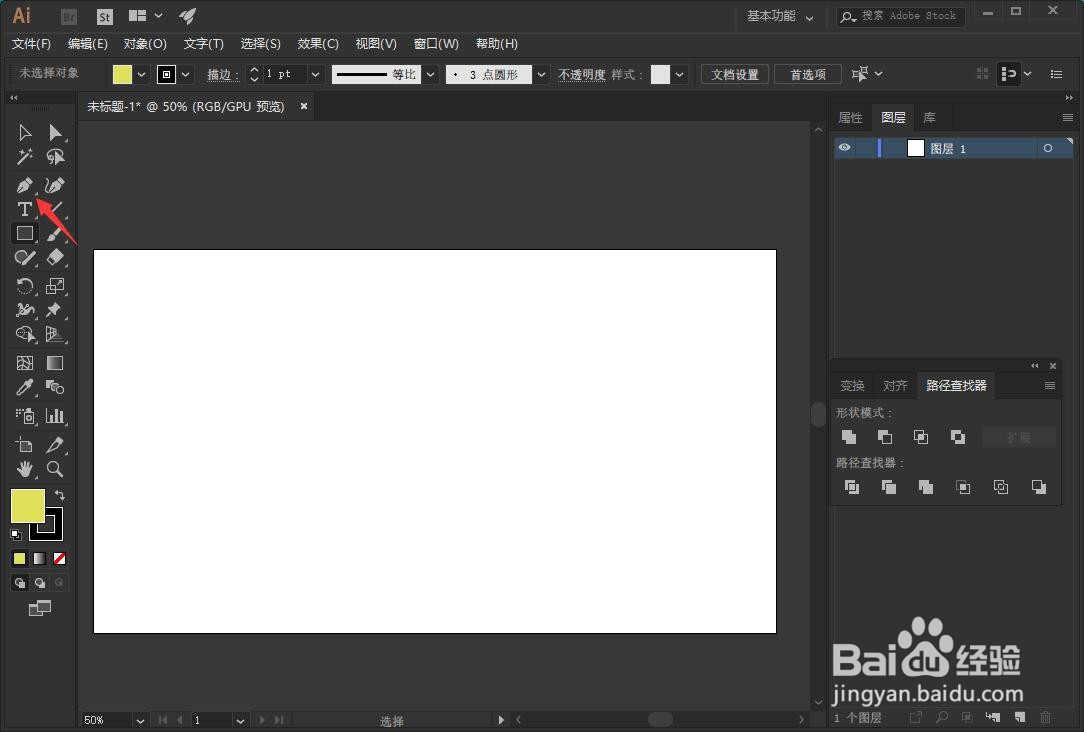Click the 首选项 button
The image size is (1084, 732).
pyautogui.click(x=808, y=74)
